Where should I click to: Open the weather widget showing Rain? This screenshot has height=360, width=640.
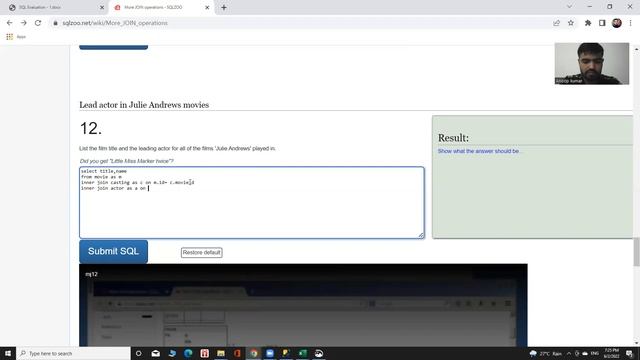[x=545, y=353]
